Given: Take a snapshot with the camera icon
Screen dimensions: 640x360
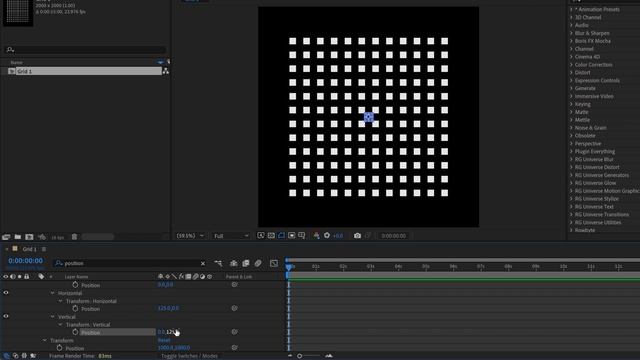Looking at the screenshot, I should (357, 236).
